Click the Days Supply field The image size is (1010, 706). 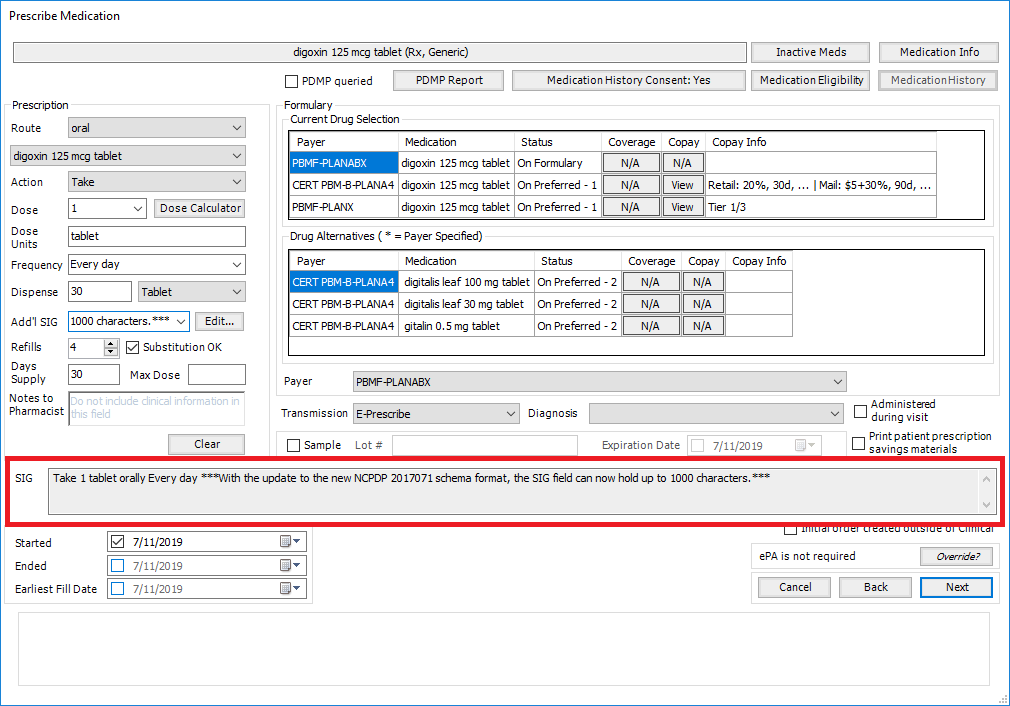(93, 374)
